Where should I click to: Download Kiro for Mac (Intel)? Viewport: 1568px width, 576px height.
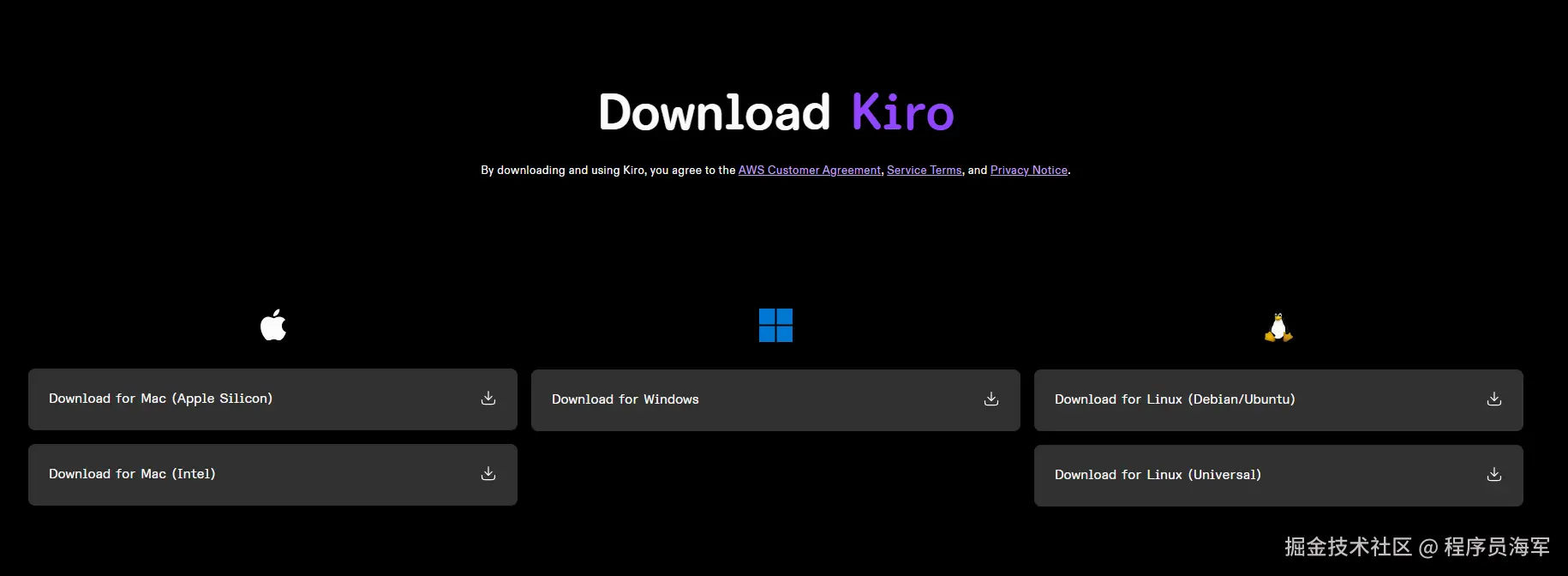[x=272, y=475]
